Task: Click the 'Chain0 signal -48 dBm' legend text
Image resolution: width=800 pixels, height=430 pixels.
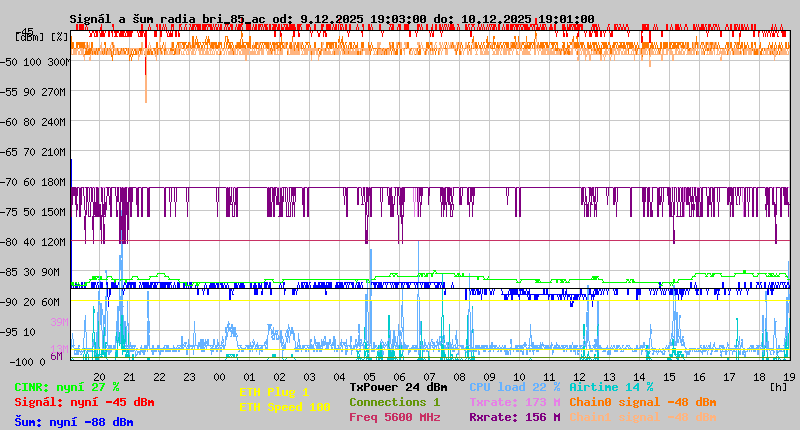Action: (x=642, y=402)
